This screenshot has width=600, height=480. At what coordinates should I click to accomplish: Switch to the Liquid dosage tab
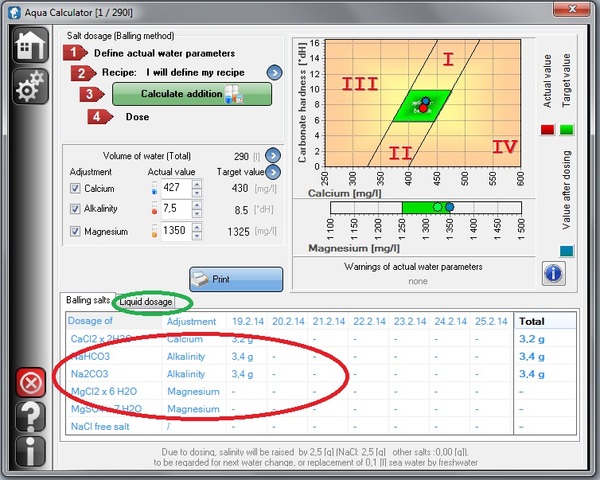146,301
